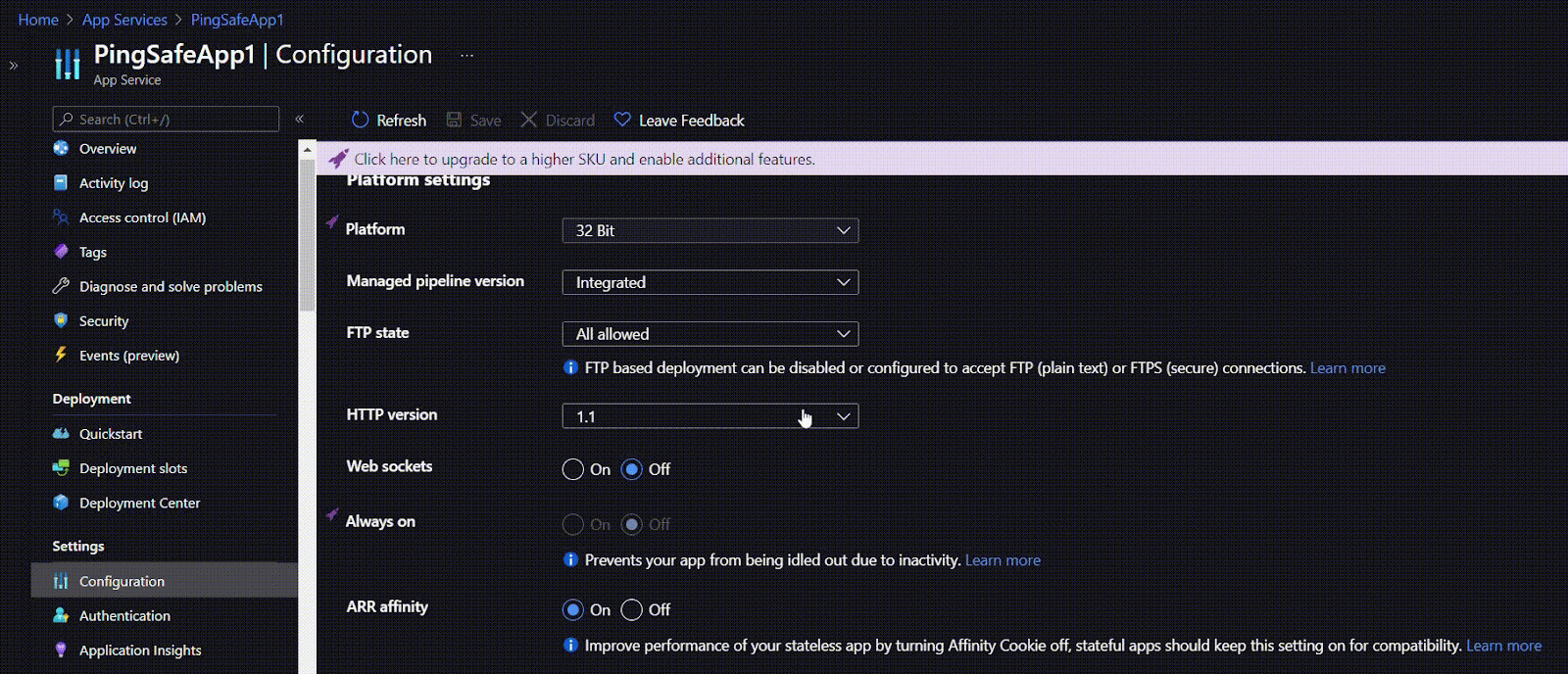Open Overview from the sidebar icon
This screenshot has height=674, width=1568.
[x=61, y=148]
